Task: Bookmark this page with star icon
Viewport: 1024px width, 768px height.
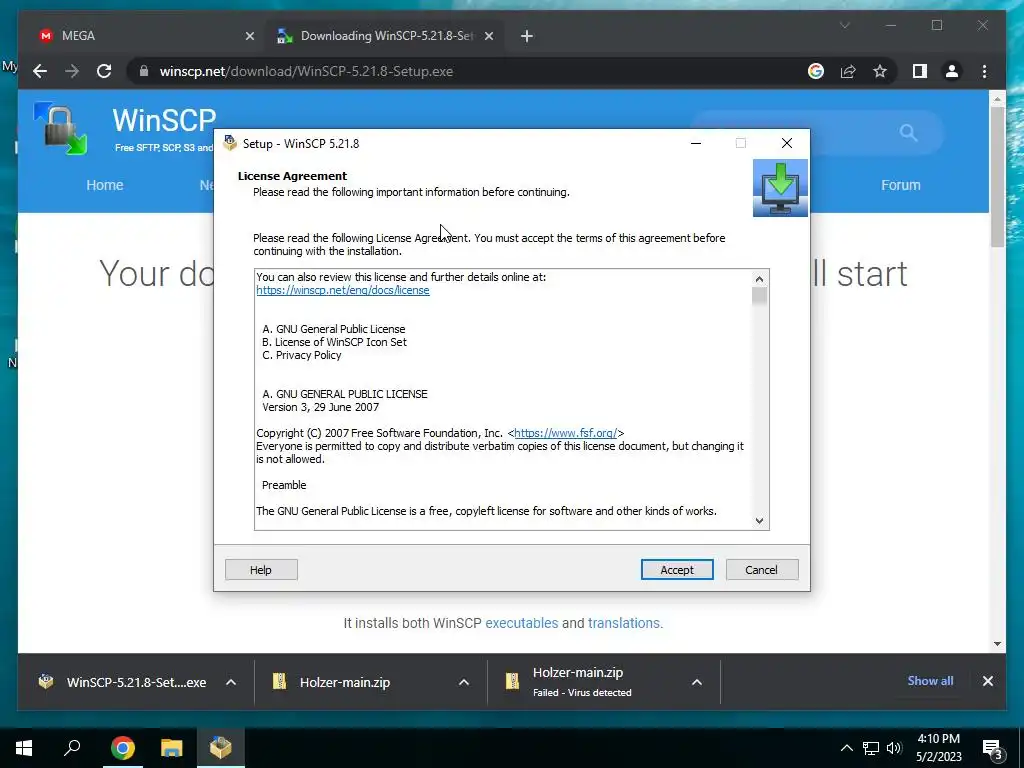Action: (880, 71)
